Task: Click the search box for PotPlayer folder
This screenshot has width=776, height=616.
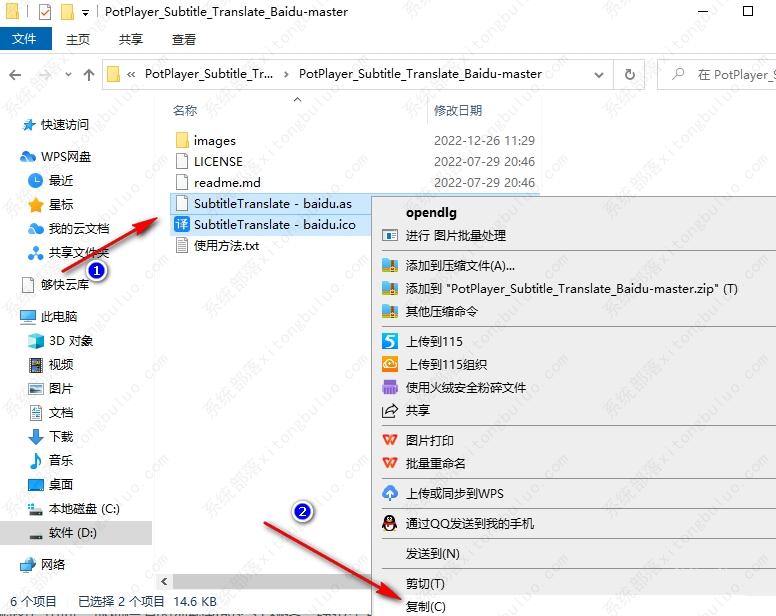Action: pyautogui.click(x=717, y=75)
